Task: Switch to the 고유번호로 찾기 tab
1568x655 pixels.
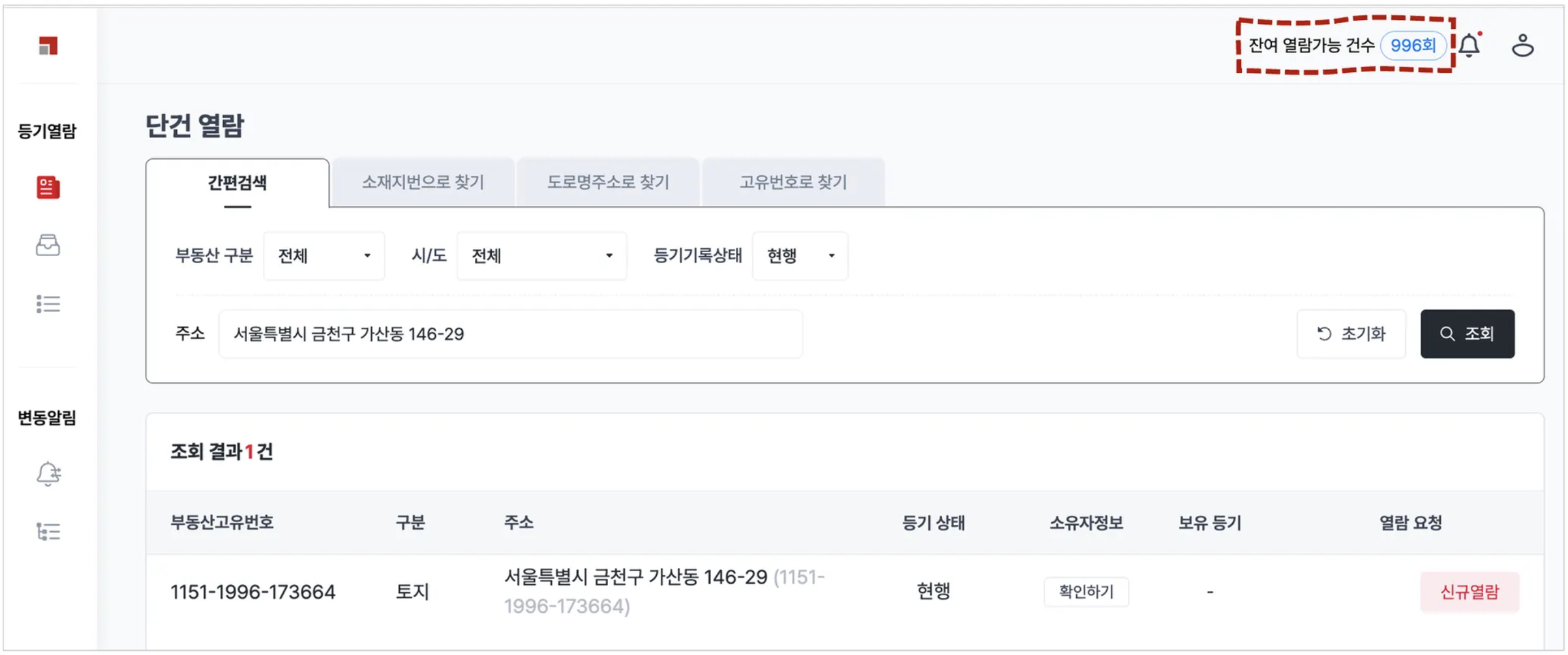Action: (792, 182)
